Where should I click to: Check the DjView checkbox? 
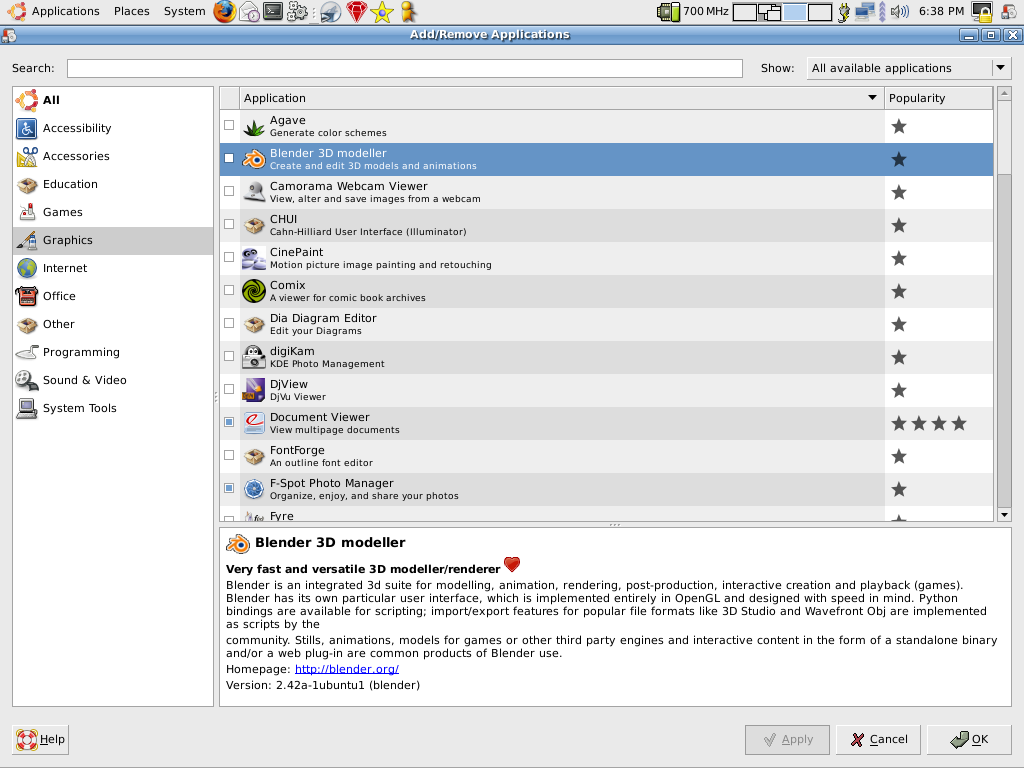(229, 389)
